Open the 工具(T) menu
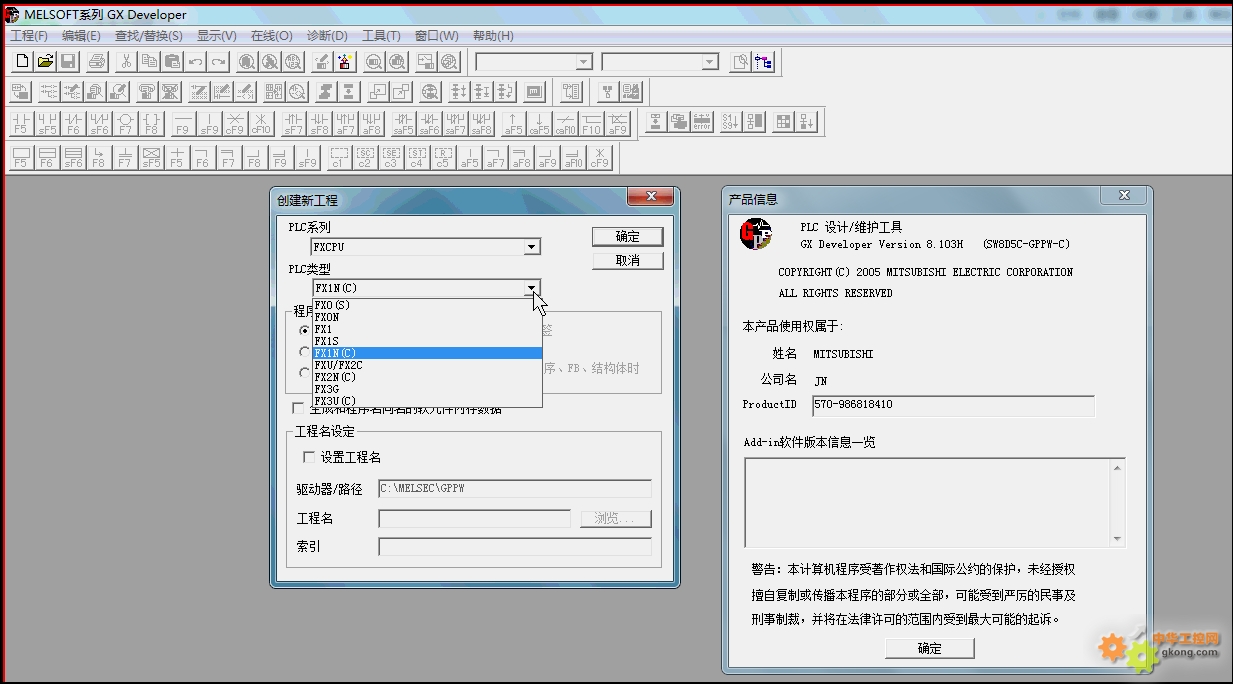Screen dimensions: 1233x684 click(381, 36)
